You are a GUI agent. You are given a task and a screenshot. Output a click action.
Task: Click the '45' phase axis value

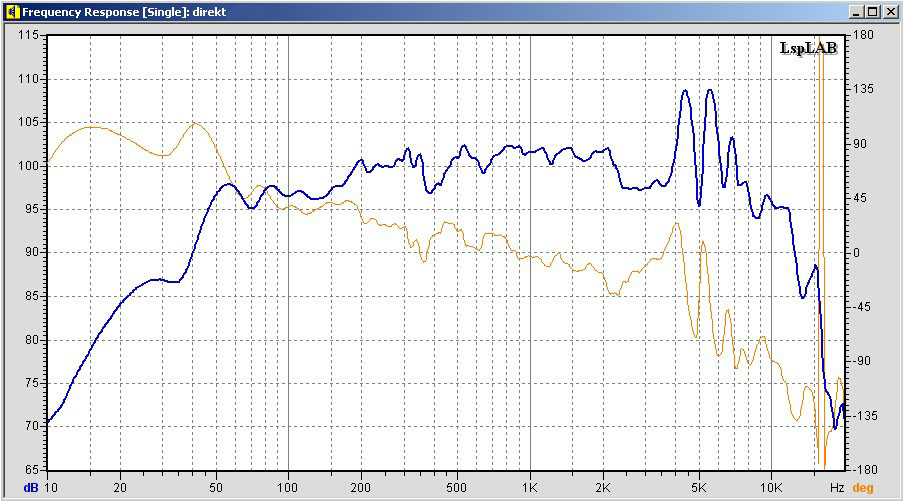[860, 198]
